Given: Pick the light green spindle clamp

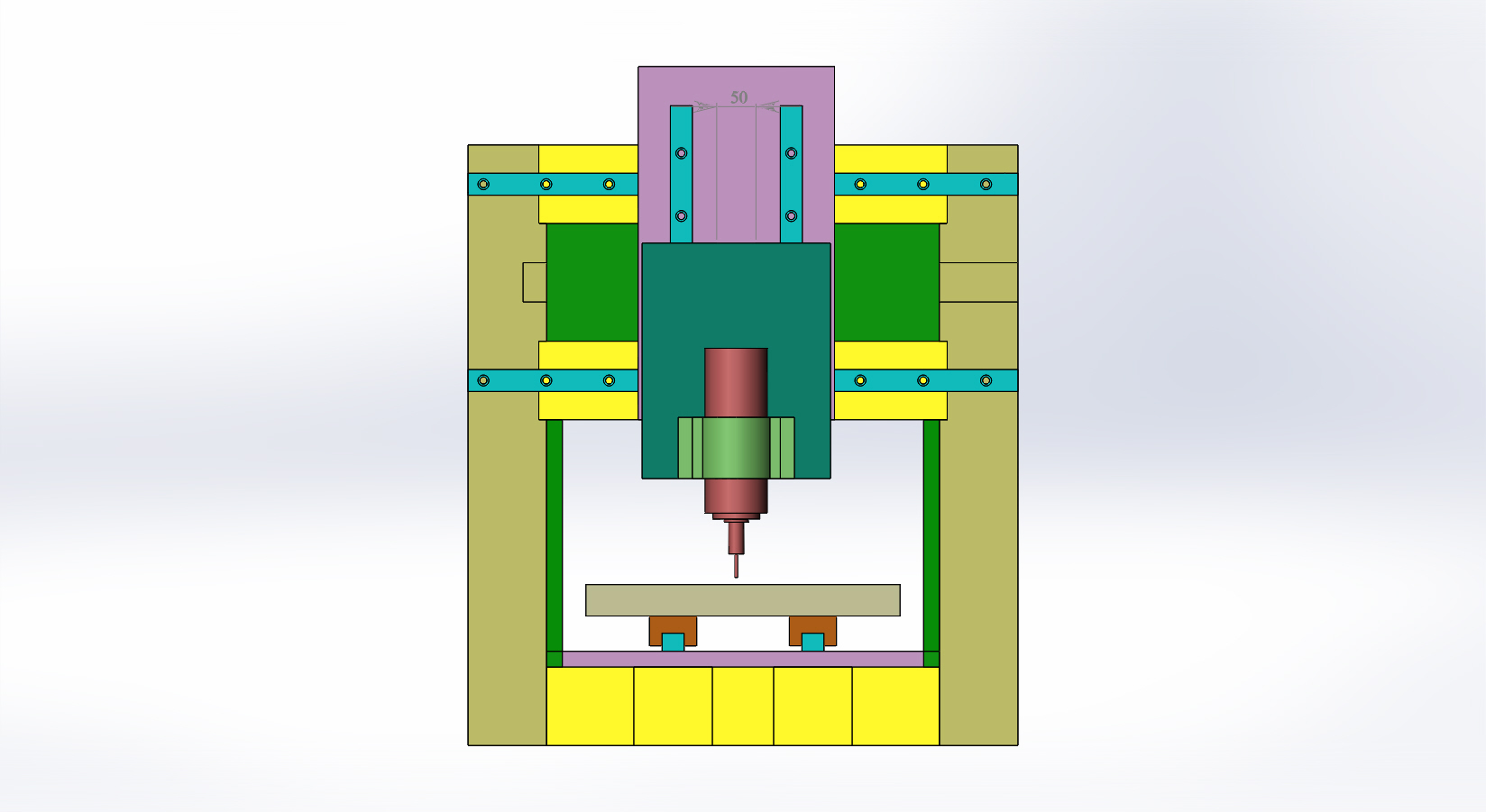Looking at the screenshot, I should point(736,447).
